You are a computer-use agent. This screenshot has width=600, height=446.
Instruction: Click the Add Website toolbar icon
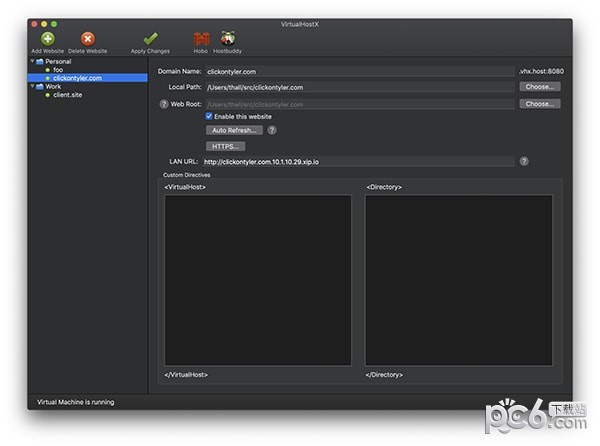(48, 39)
